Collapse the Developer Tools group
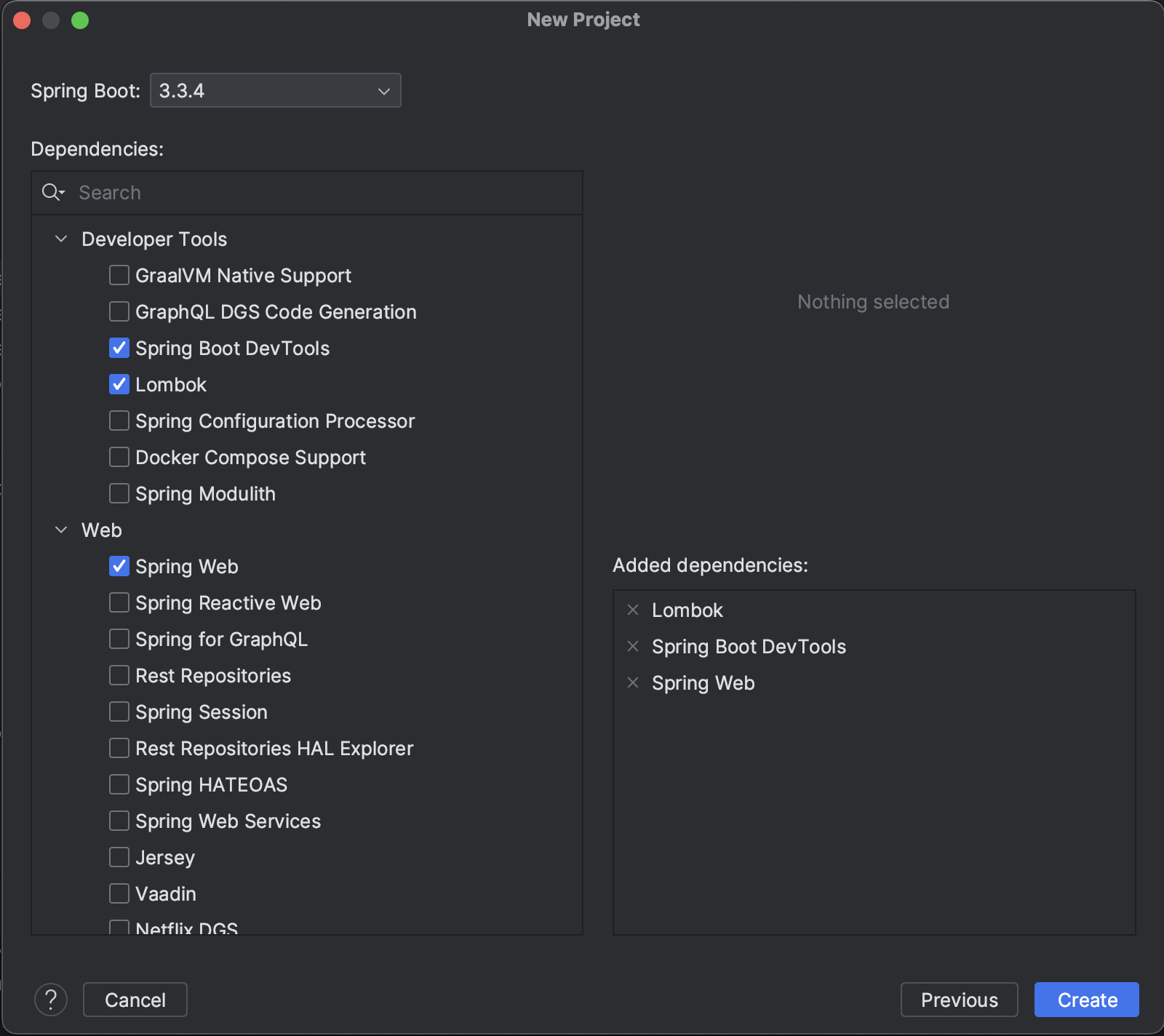This screenshot has width=1164, height=1036. [x=61, y=239]
